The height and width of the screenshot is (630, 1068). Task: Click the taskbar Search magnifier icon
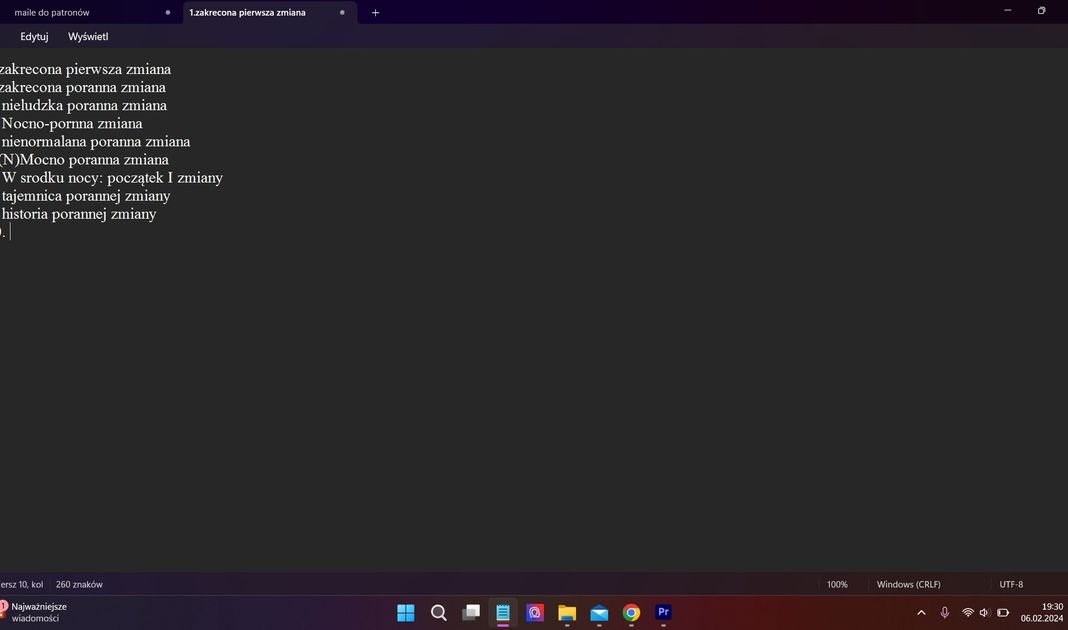coord(438,613)
